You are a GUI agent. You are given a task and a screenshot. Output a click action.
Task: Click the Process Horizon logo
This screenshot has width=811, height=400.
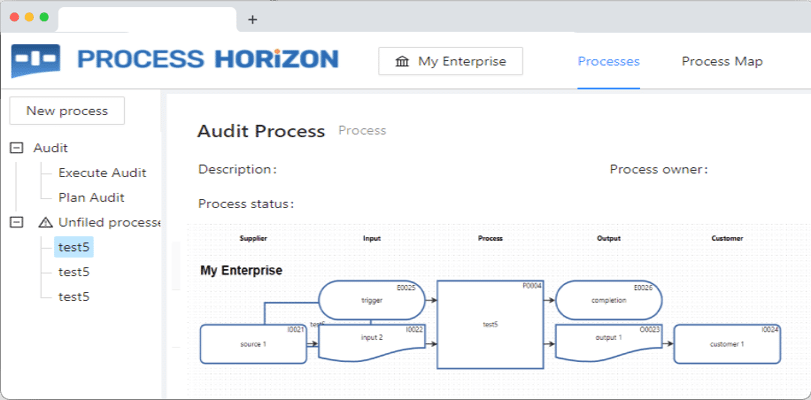[175, 60]
